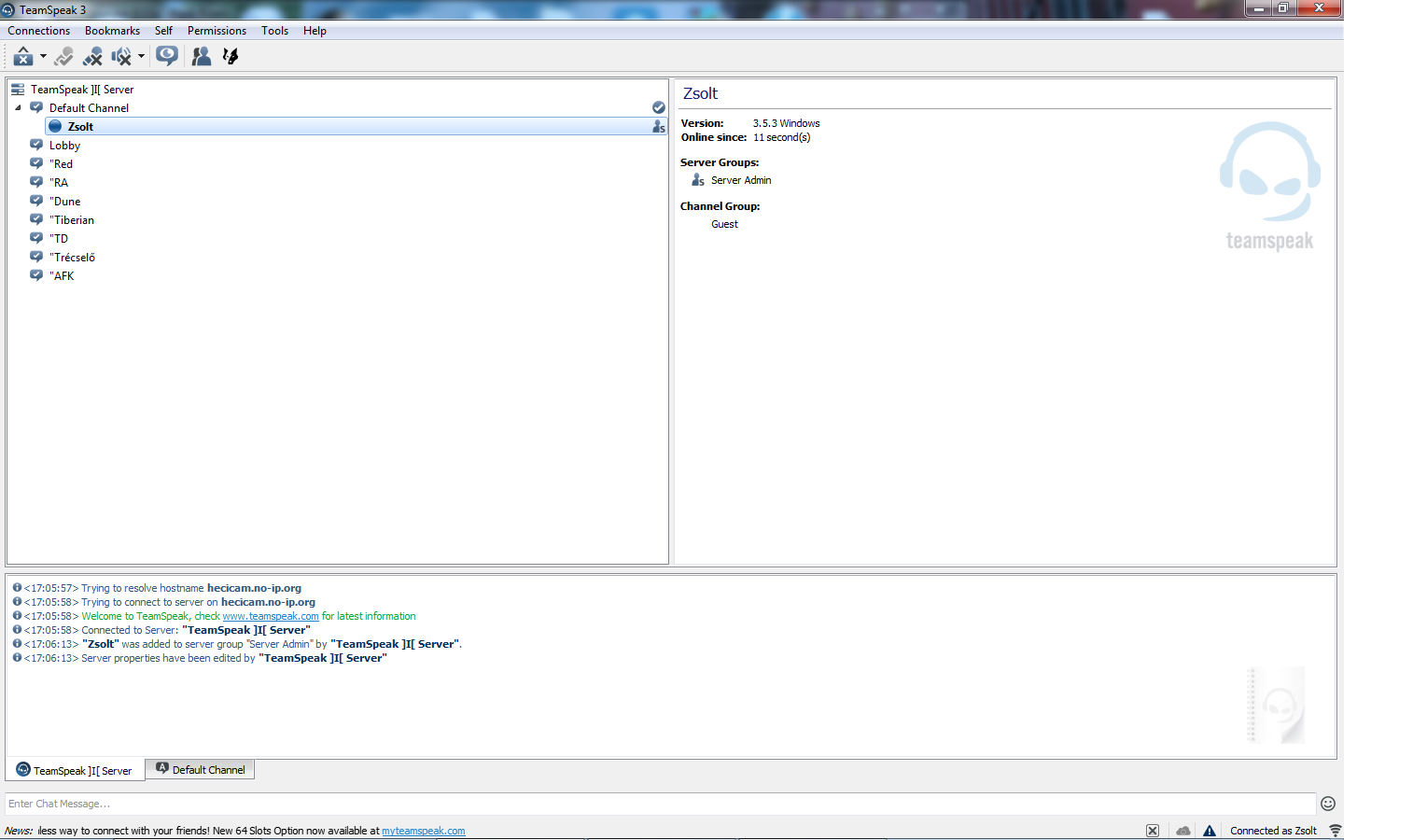This screenshot has width=1413, height=840.
Task: Select the Lobby channel
Action: pos(64,146)
